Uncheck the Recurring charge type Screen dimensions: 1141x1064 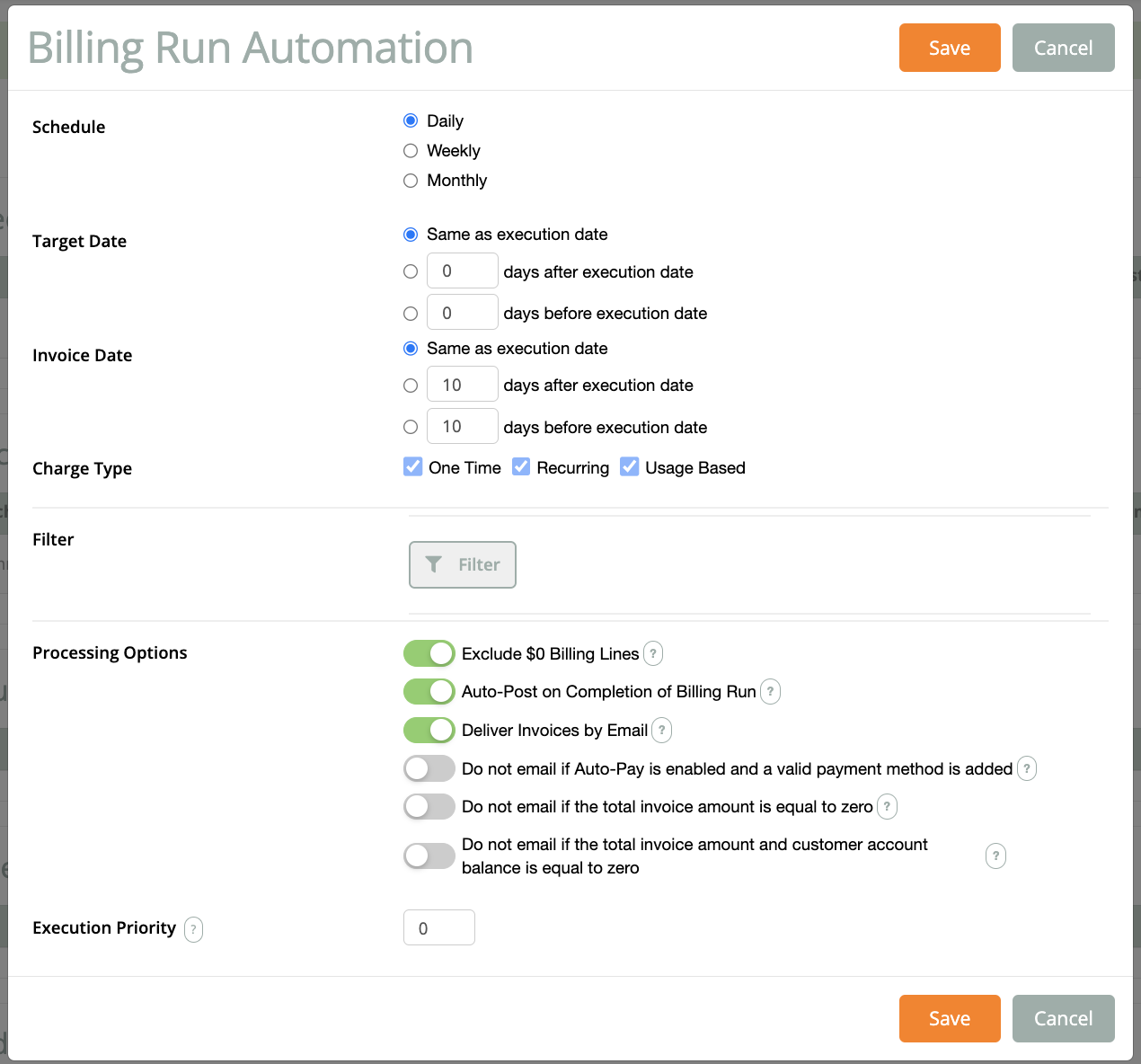521,466
